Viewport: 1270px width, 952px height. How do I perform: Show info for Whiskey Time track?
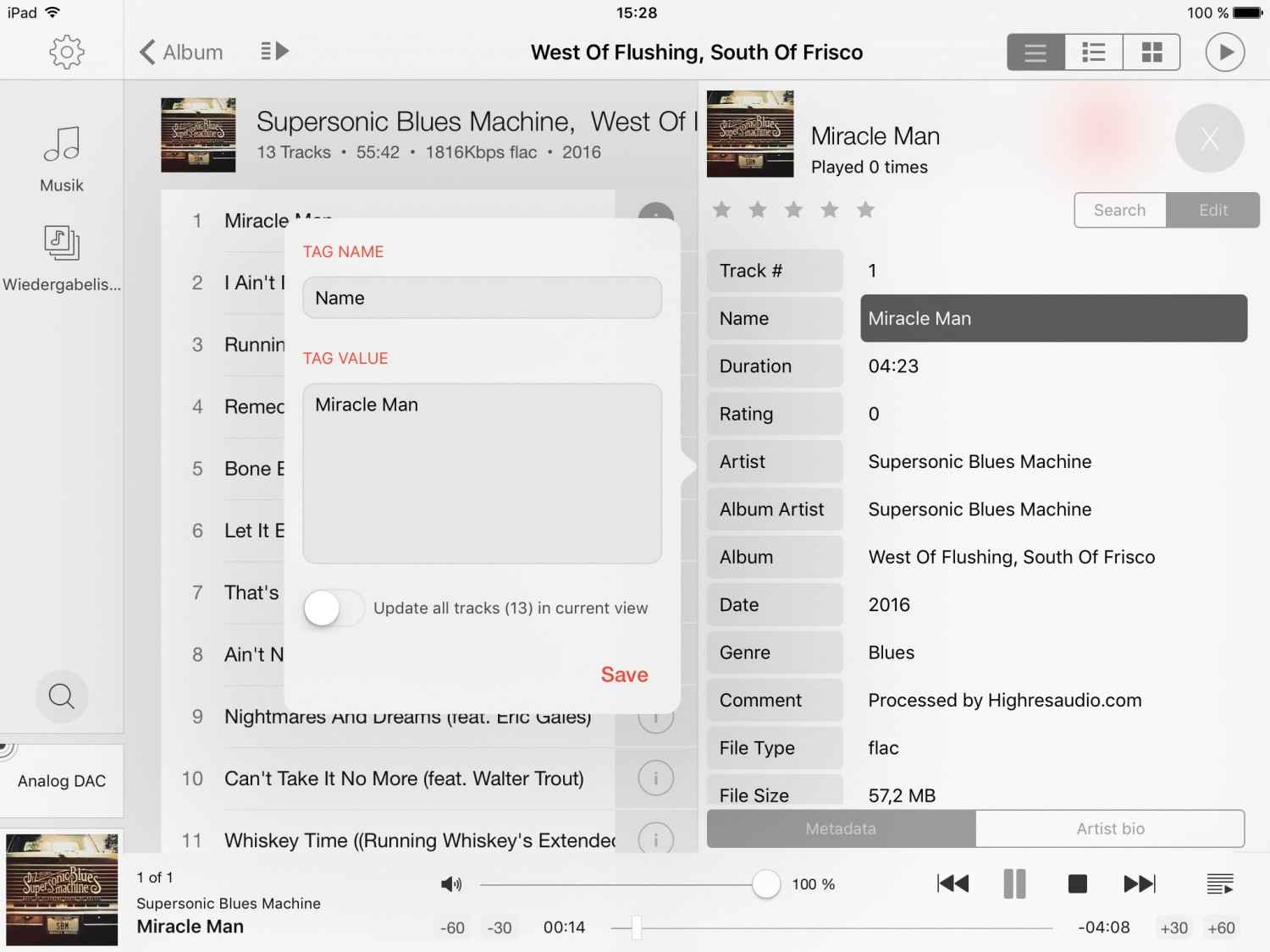point(655,839)
